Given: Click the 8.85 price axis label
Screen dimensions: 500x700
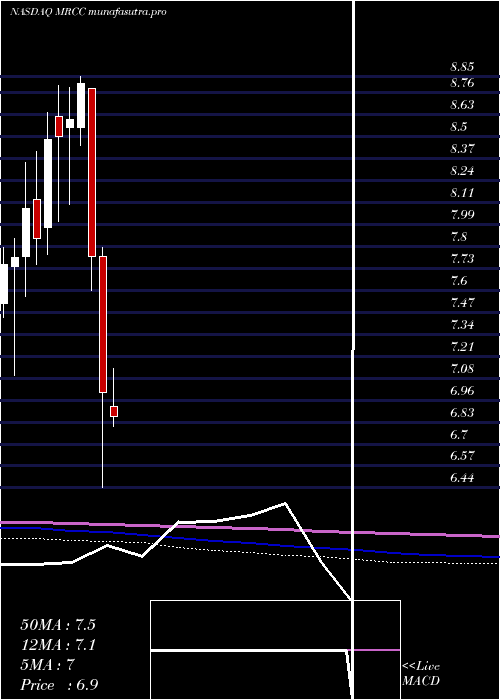Looking at the screenshot, I should [x=462, y=67].
